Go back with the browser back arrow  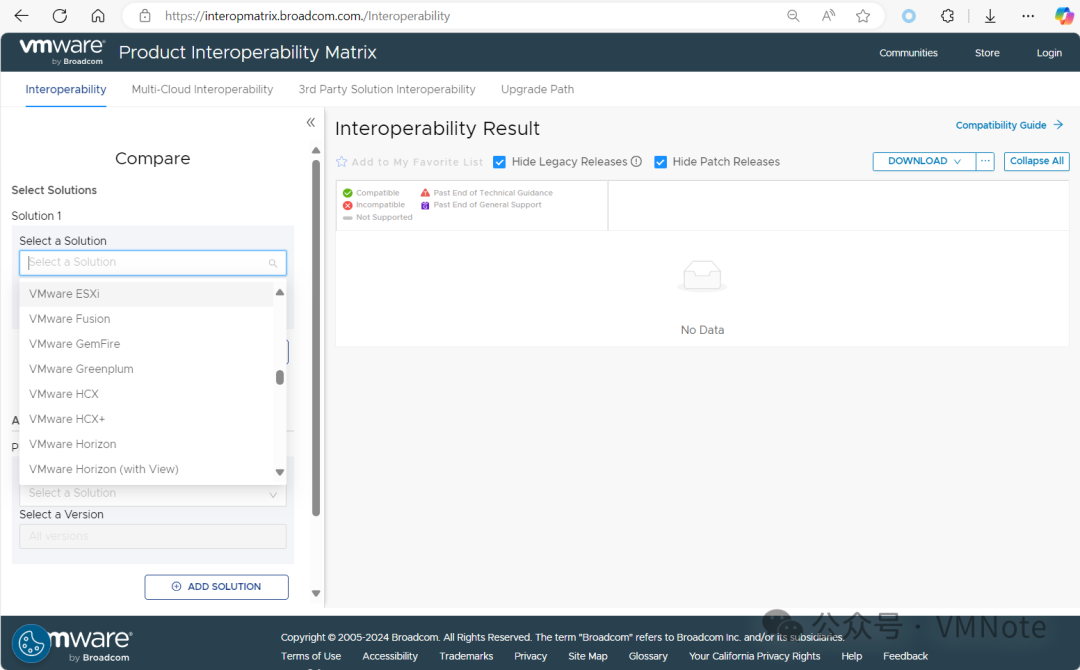pos(21,16)
